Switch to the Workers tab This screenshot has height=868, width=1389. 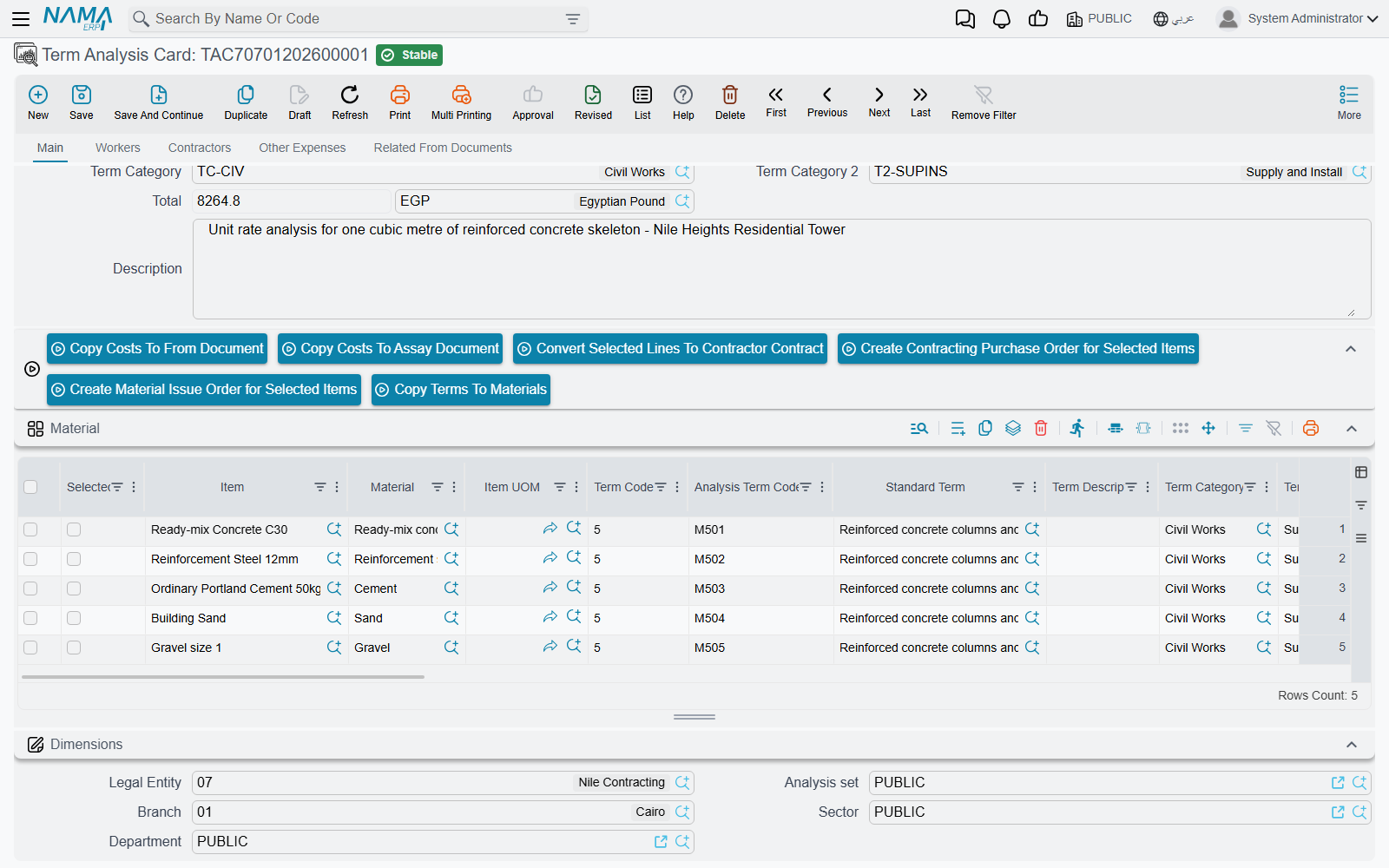[x=118, y=148]
